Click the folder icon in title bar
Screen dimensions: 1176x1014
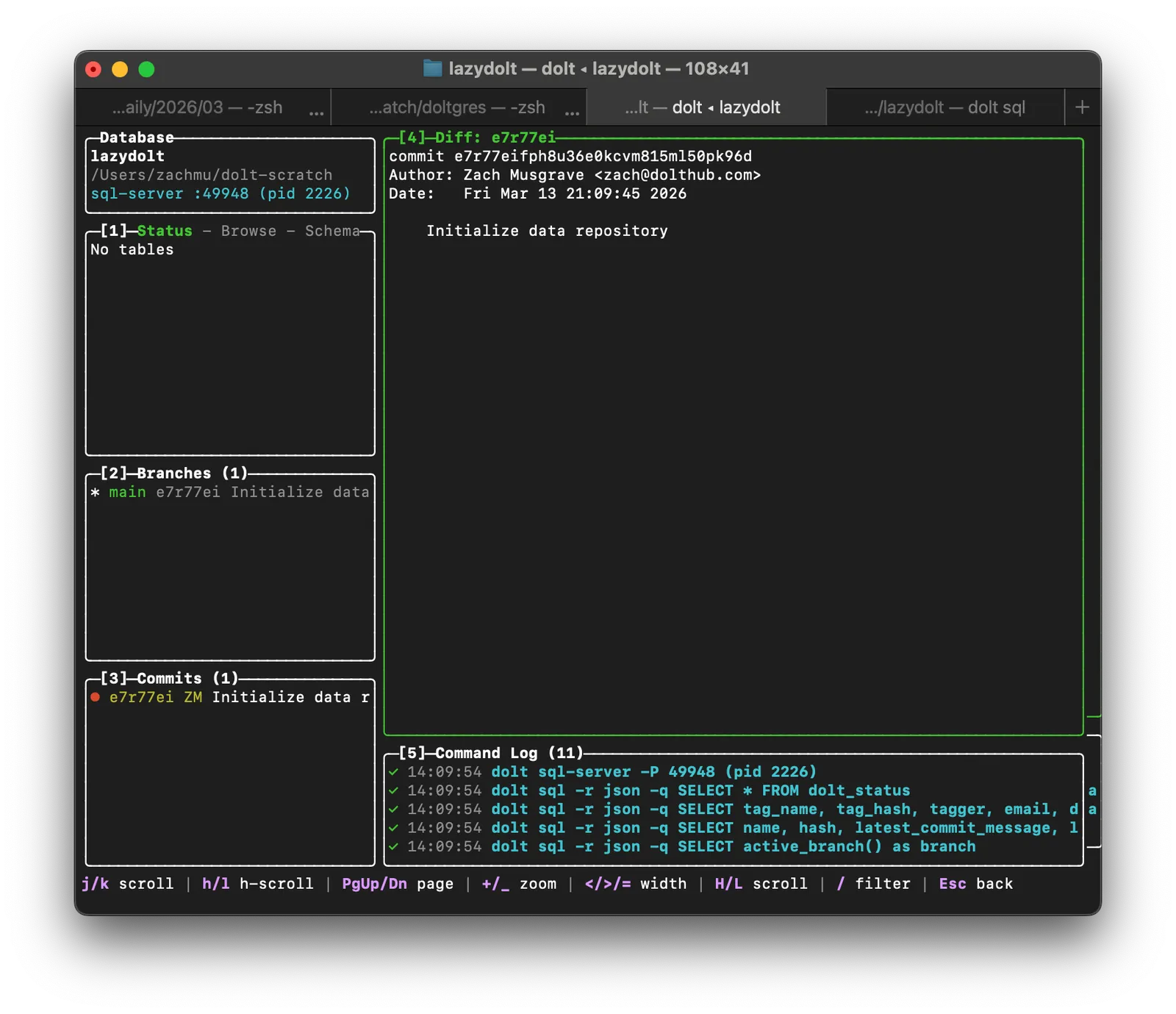click(x=432, y=68)
